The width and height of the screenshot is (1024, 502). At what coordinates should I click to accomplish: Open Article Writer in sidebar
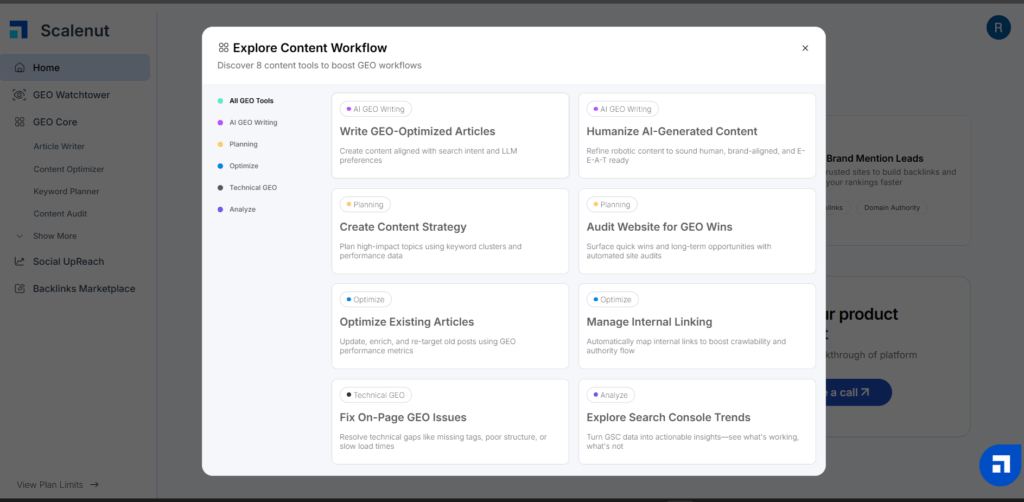59,146
